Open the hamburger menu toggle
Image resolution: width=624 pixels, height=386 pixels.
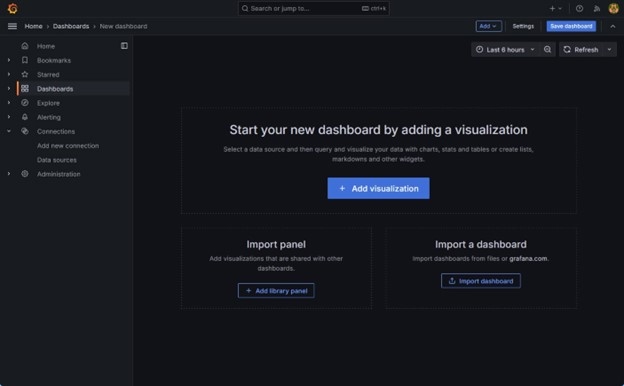[12, 26]
